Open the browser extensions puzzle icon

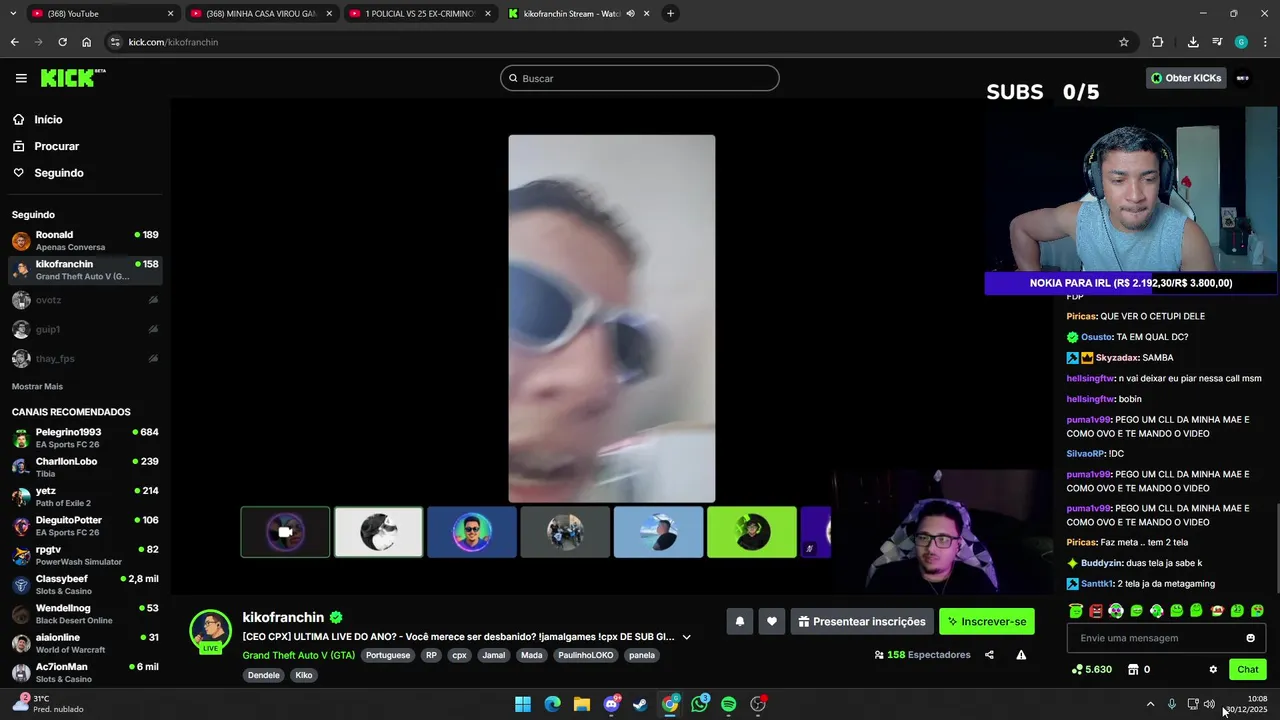coord(1158,42)
